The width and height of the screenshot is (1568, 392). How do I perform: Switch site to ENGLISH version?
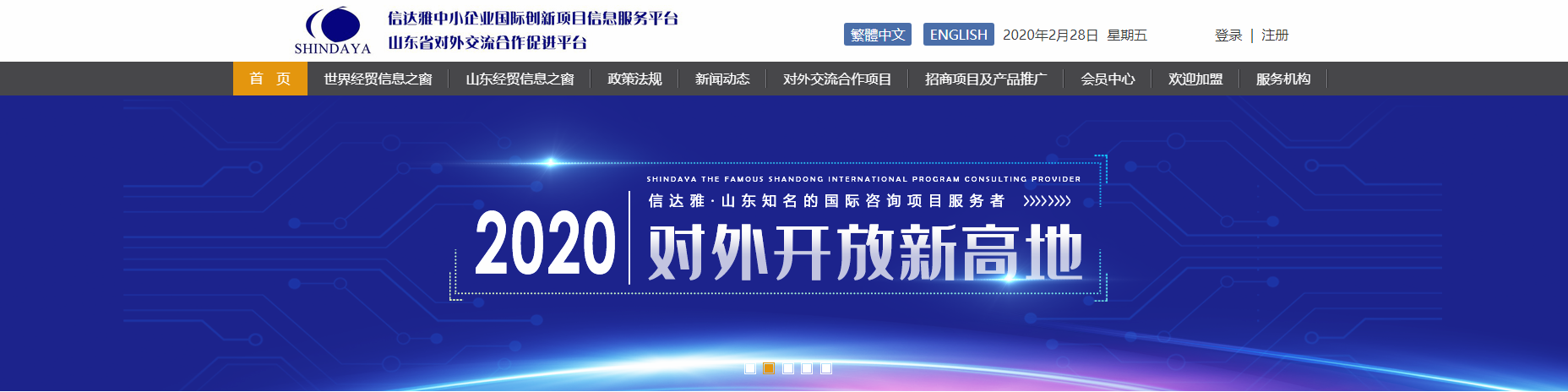coord(958,35)
